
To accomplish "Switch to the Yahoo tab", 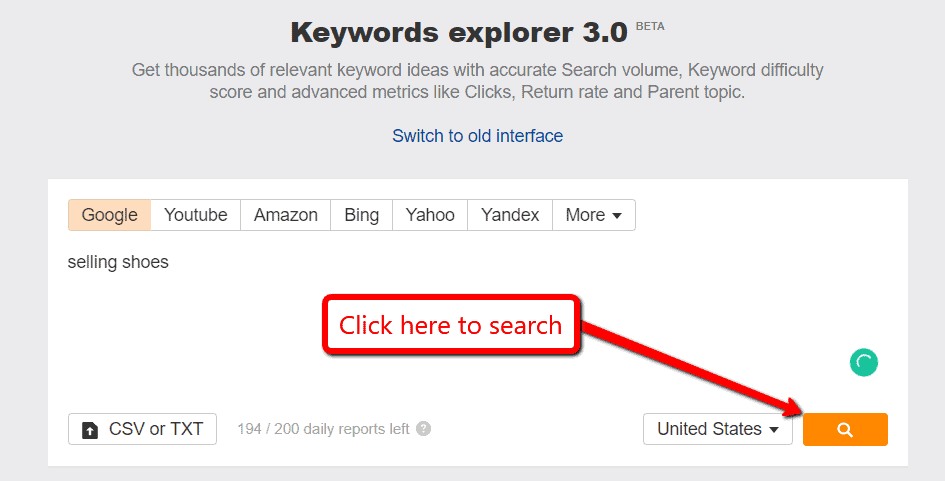I will click(x=430, y=215).
